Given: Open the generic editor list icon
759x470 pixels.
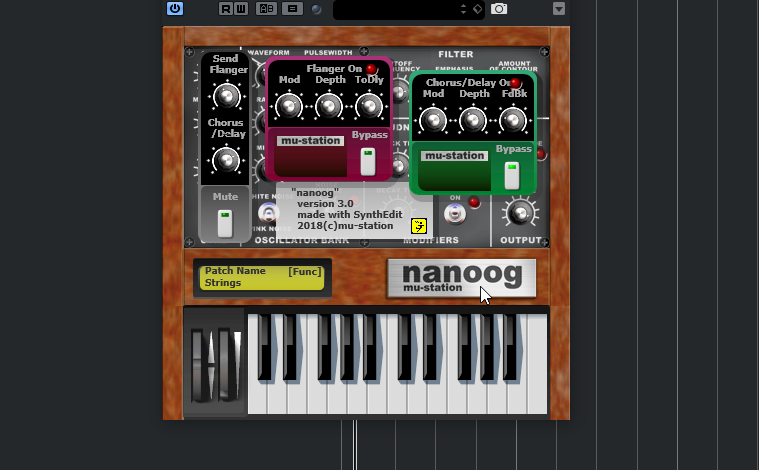Looking at the screenshot, I should point(292,9).
